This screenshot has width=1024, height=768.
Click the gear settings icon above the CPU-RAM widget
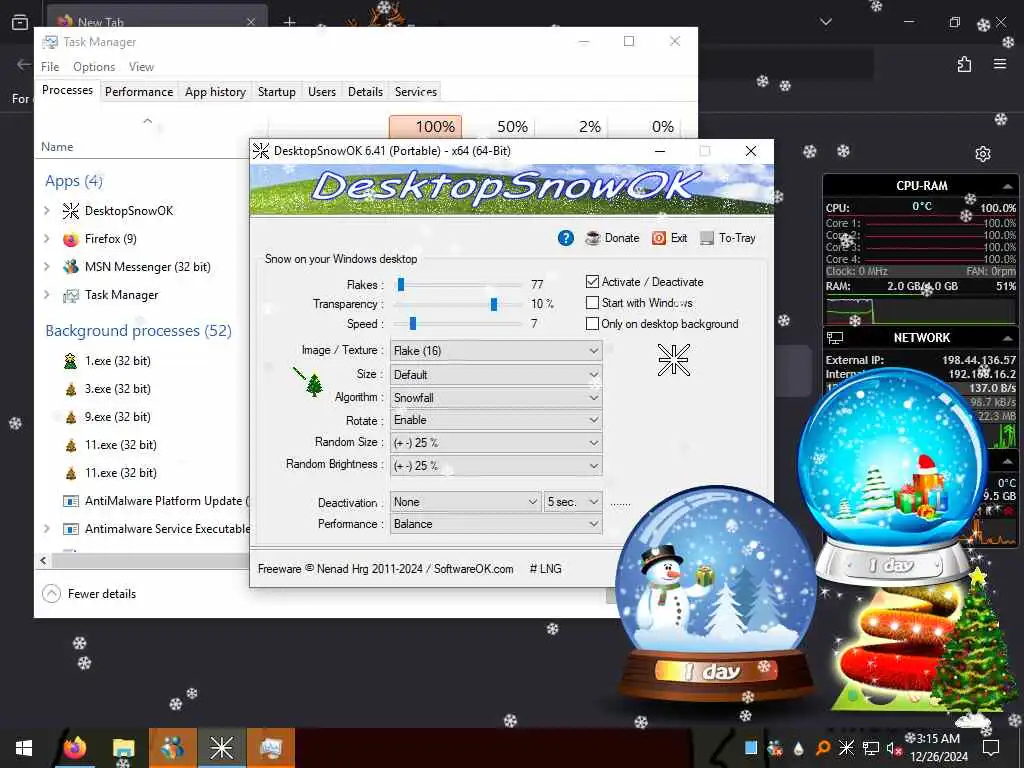tap(983, 153)
